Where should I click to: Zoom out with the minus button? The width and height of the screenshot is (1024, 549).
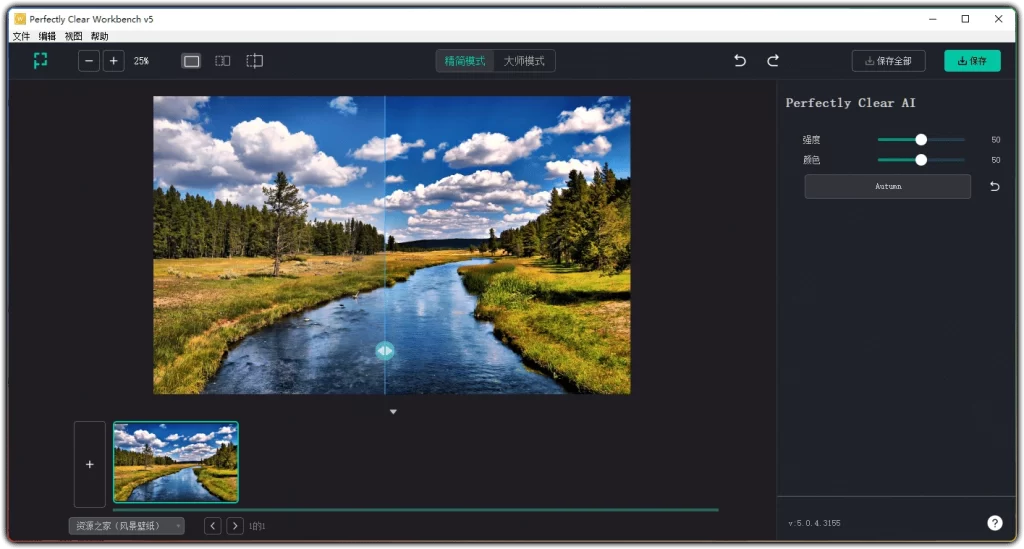89,61
